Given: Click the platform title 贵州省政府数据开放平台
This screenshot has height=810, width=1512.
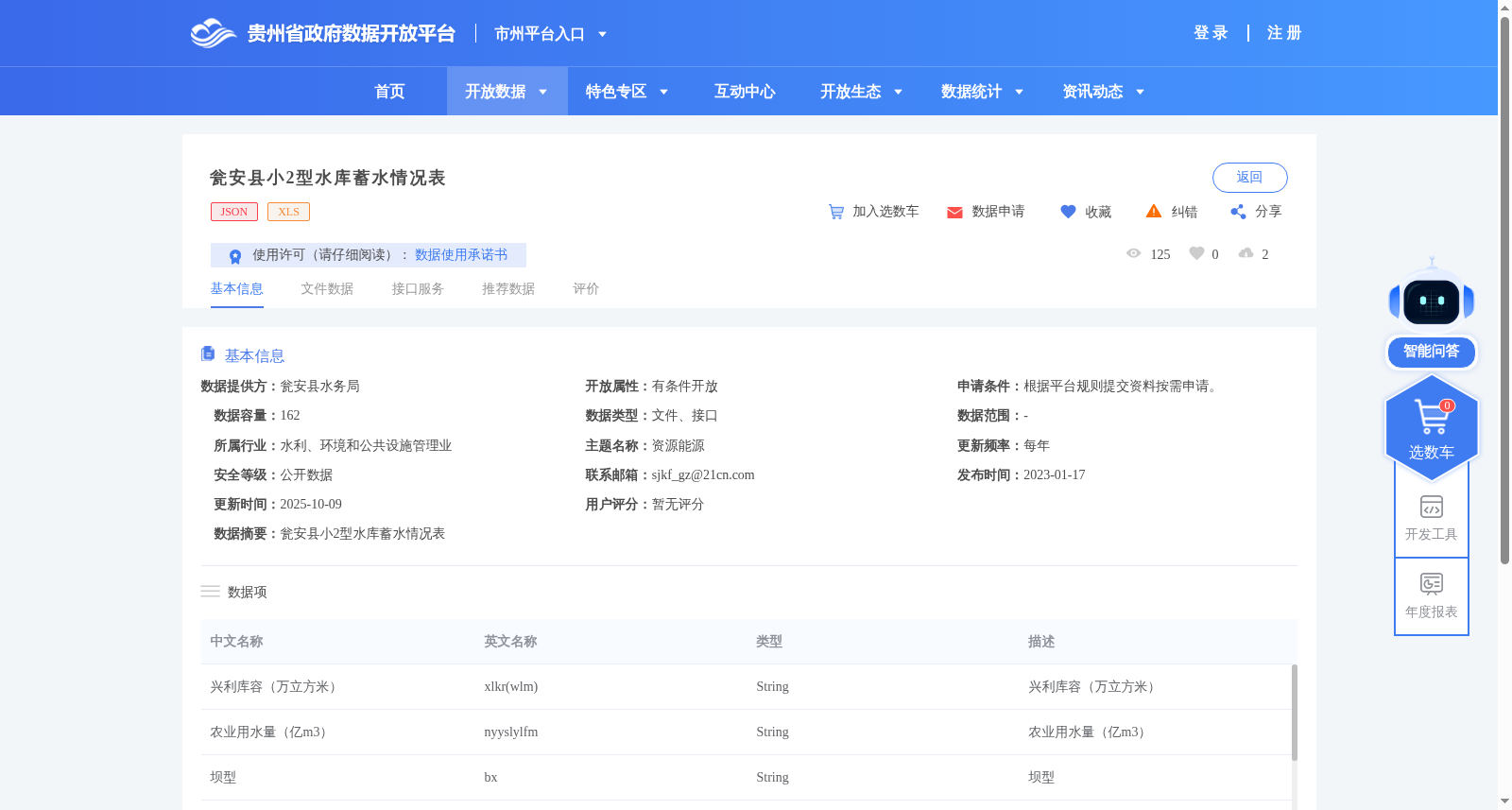Looking at the screenshot, I should pos(352,34).
